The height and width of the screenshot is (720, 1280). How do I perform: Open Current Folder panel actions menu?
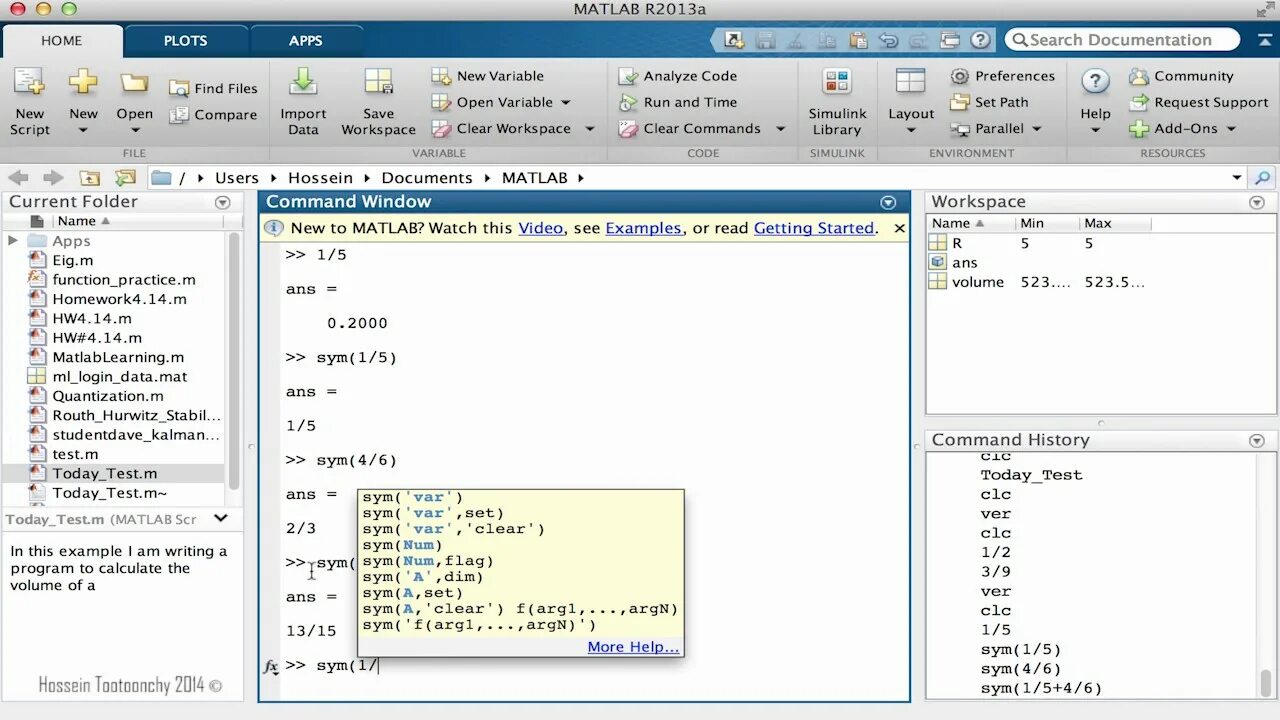point(222,202)
